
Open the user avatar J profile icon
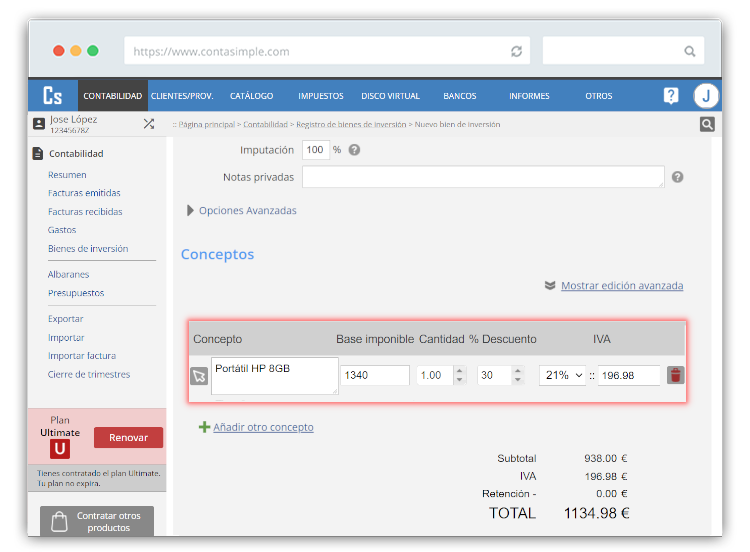coord(706,96)
